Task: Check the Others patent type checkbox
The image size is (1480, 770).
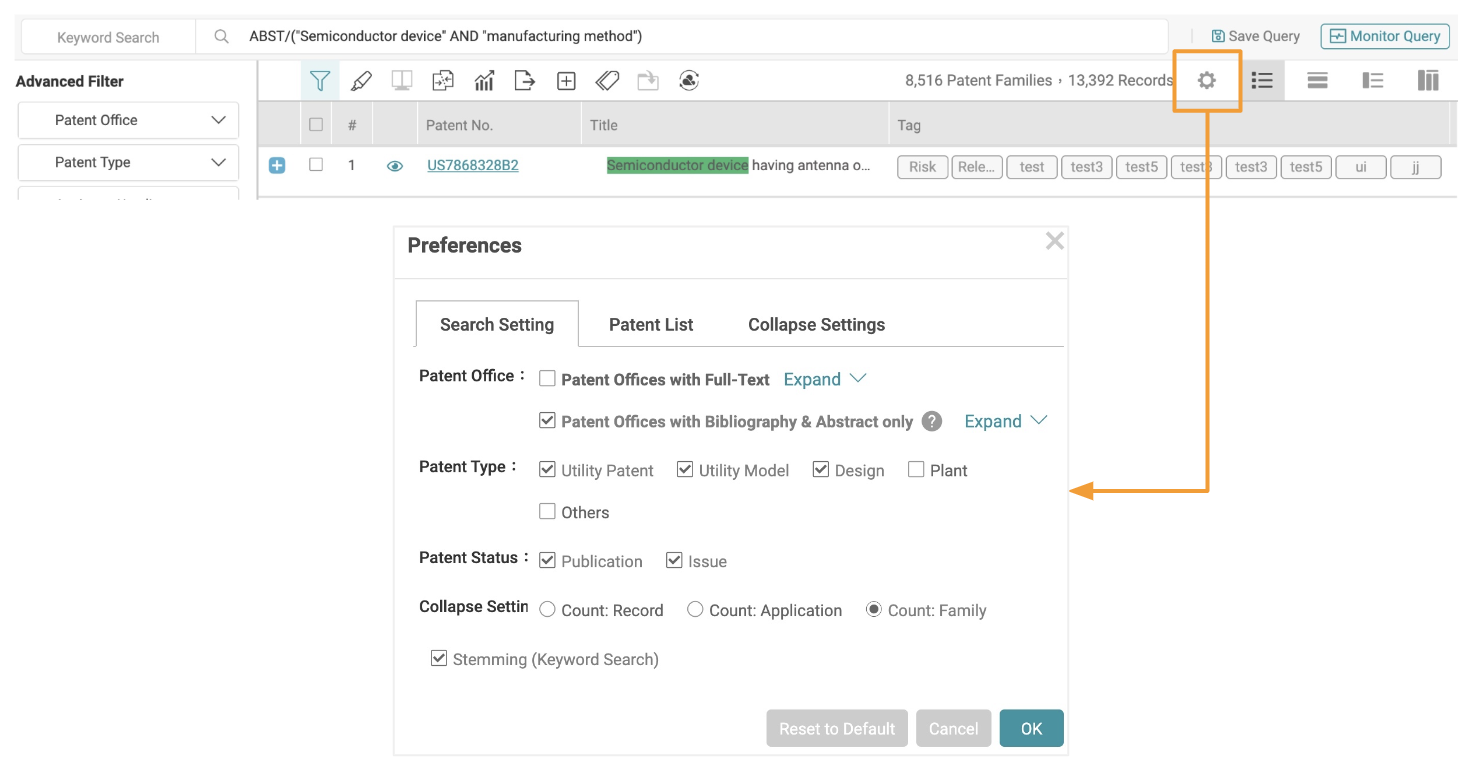Action: (x=547, y=511)
